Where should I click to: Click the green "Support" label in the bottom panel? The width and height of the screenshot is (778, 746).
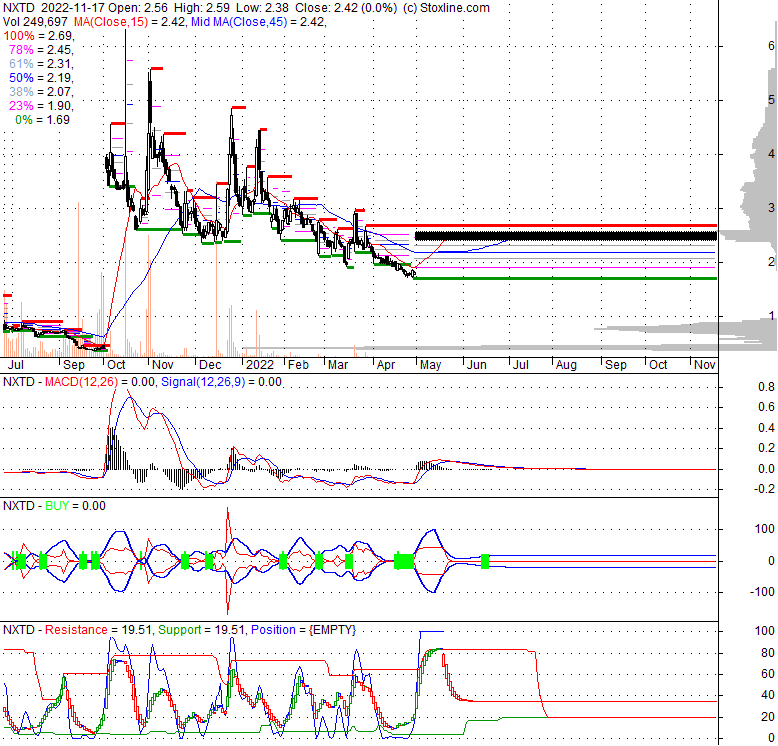pyautogui.click(x=180, y=630)
